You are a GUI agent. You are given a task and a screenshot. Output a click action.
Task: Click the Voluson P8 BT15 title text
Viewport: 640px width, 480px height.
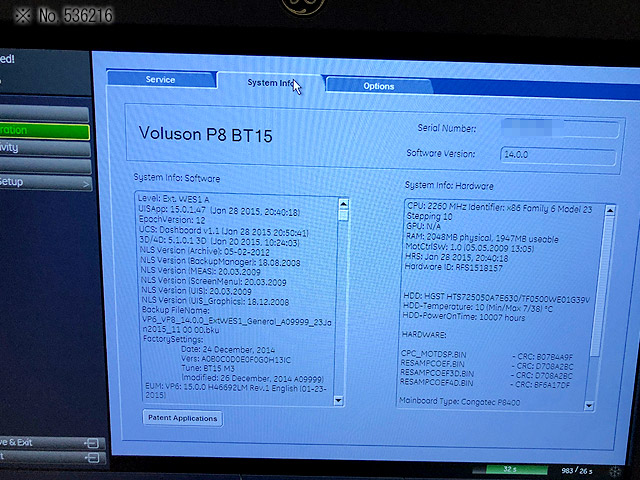(x=205, y=134)
